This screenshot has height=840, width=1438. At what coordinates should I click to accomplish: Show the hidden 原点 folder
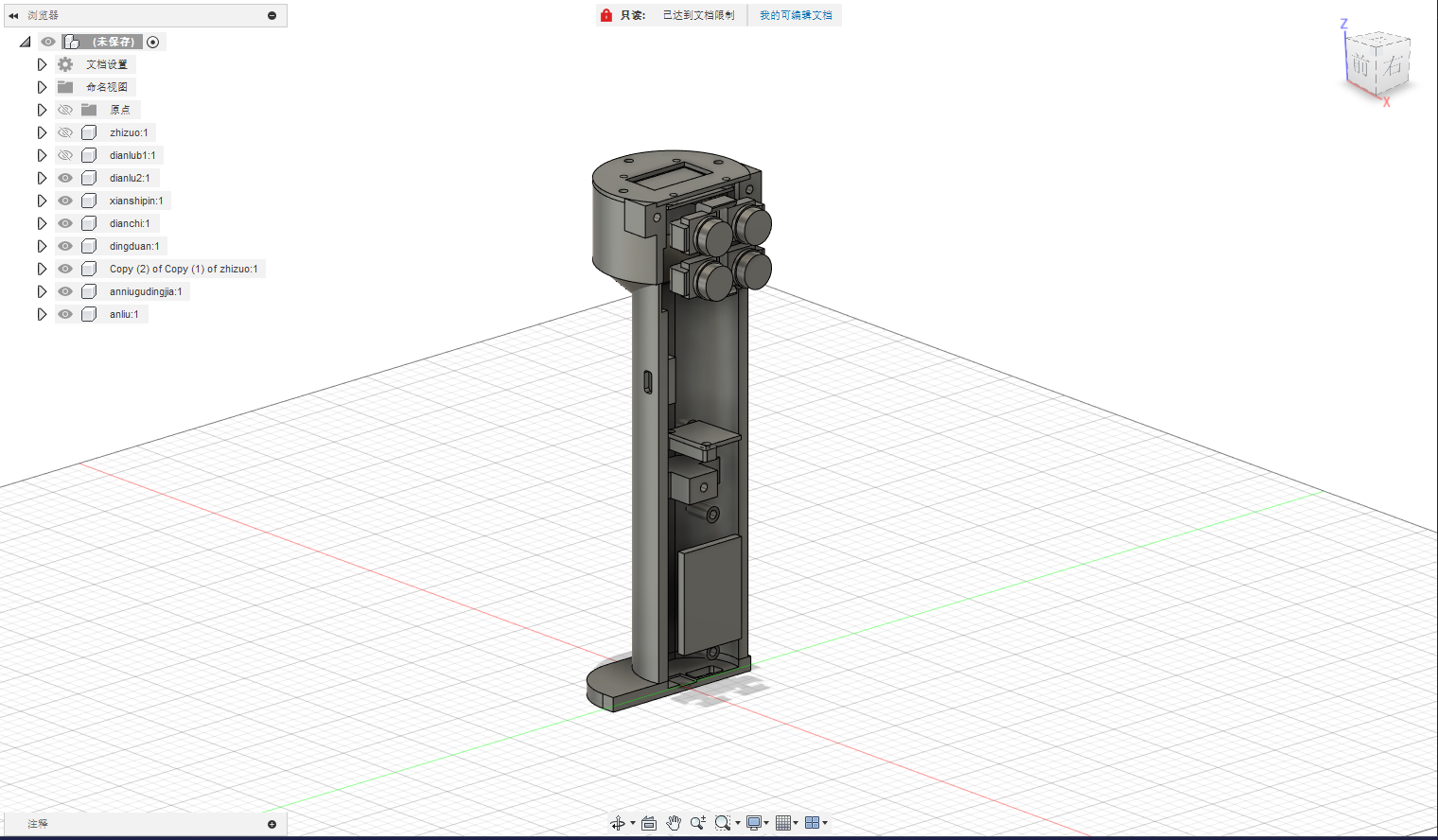point(65,110)
